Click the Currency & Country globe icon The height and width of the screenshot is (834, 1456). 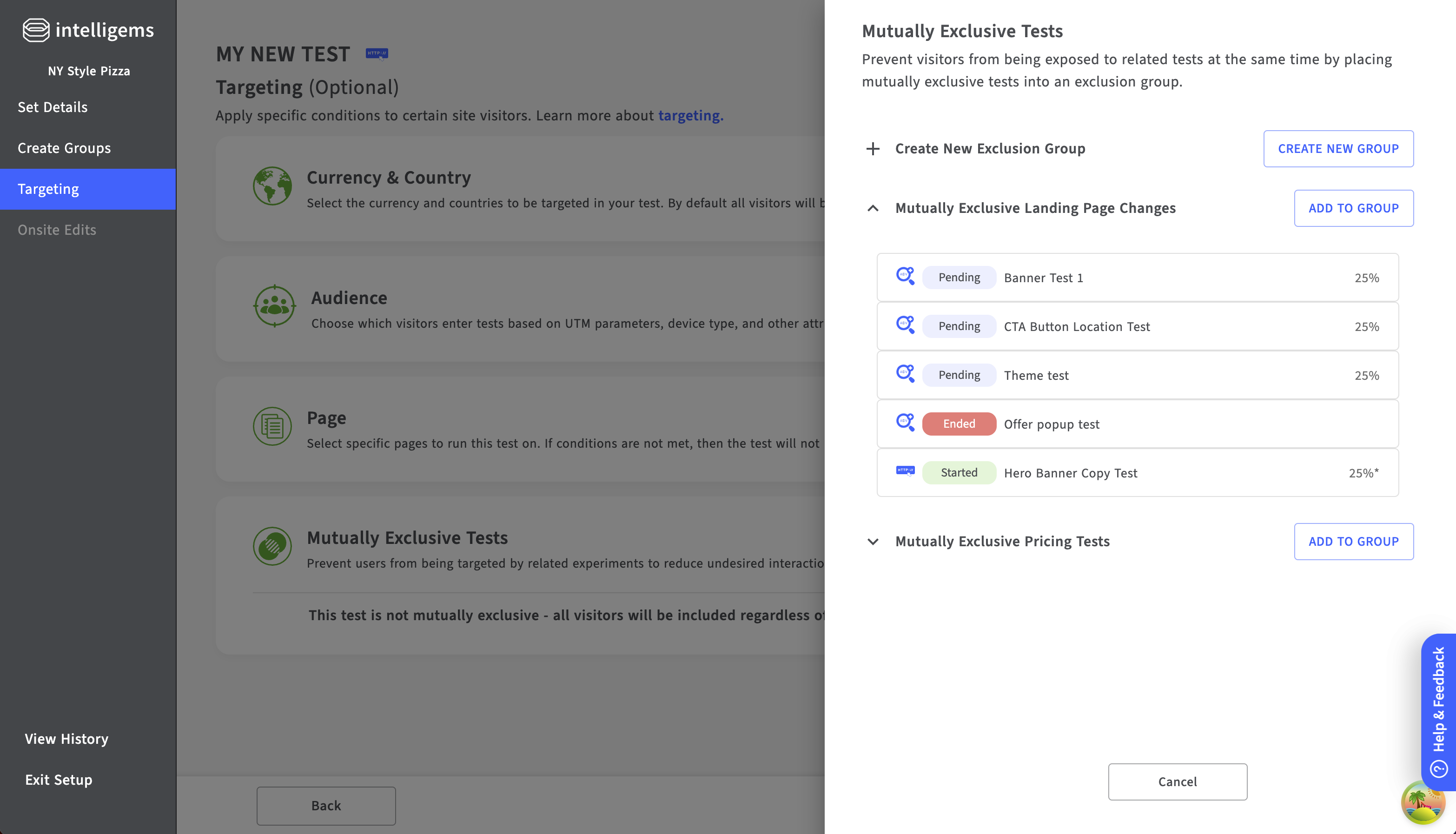[x=272, y=186]
